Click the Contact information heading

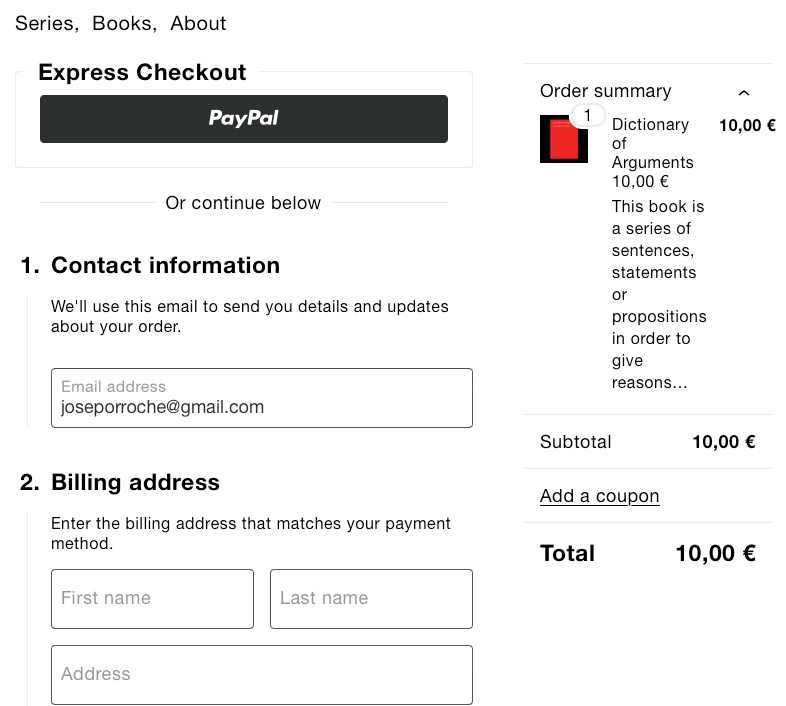point(165,265)
